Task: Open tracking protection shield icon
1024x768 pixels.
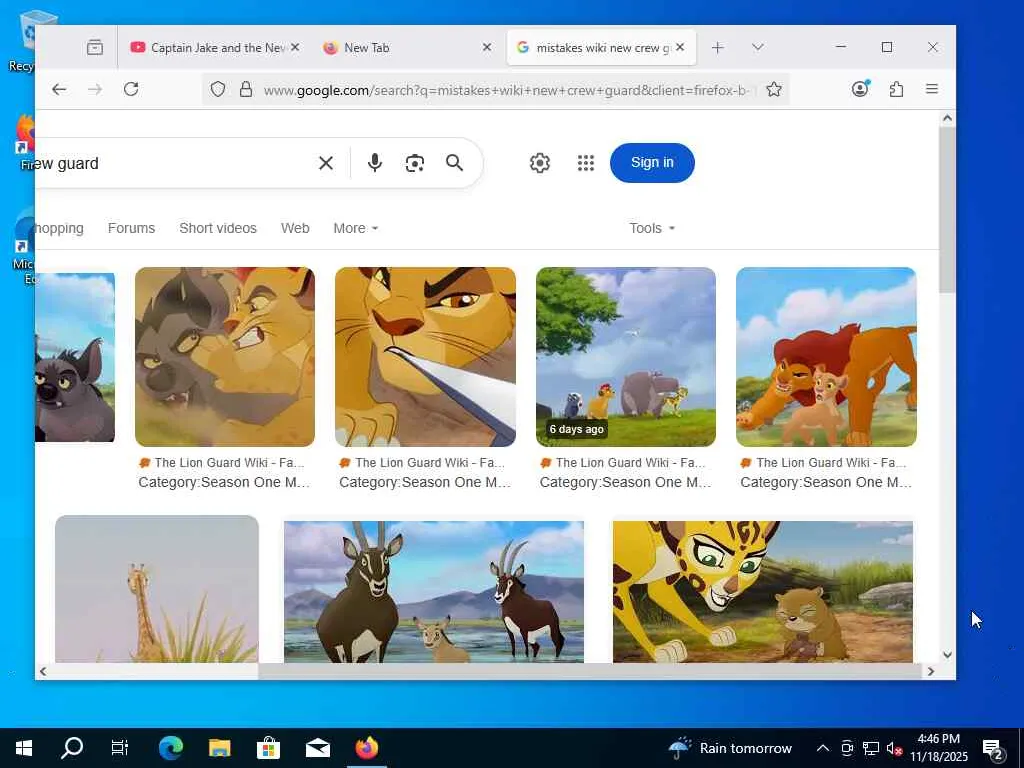Action: [218, 89]
